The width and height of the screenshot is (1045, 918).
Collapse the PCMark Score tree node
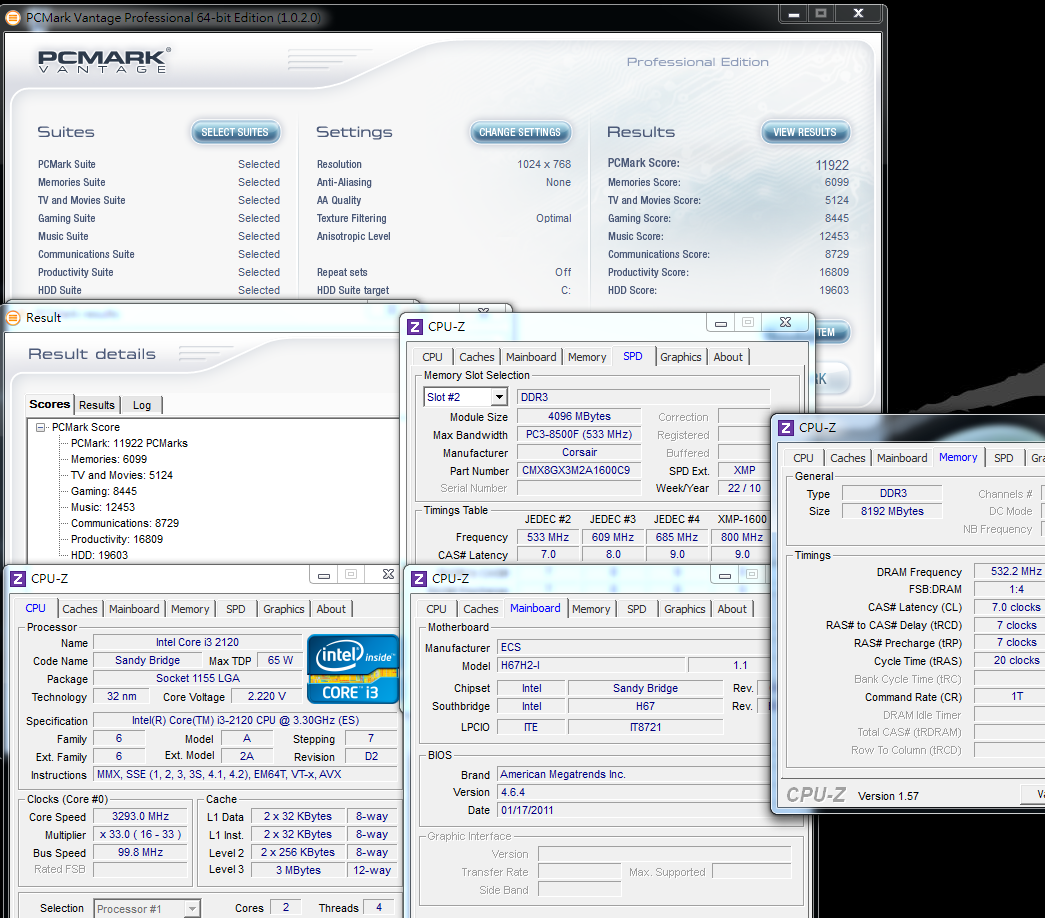pos(41,427)
